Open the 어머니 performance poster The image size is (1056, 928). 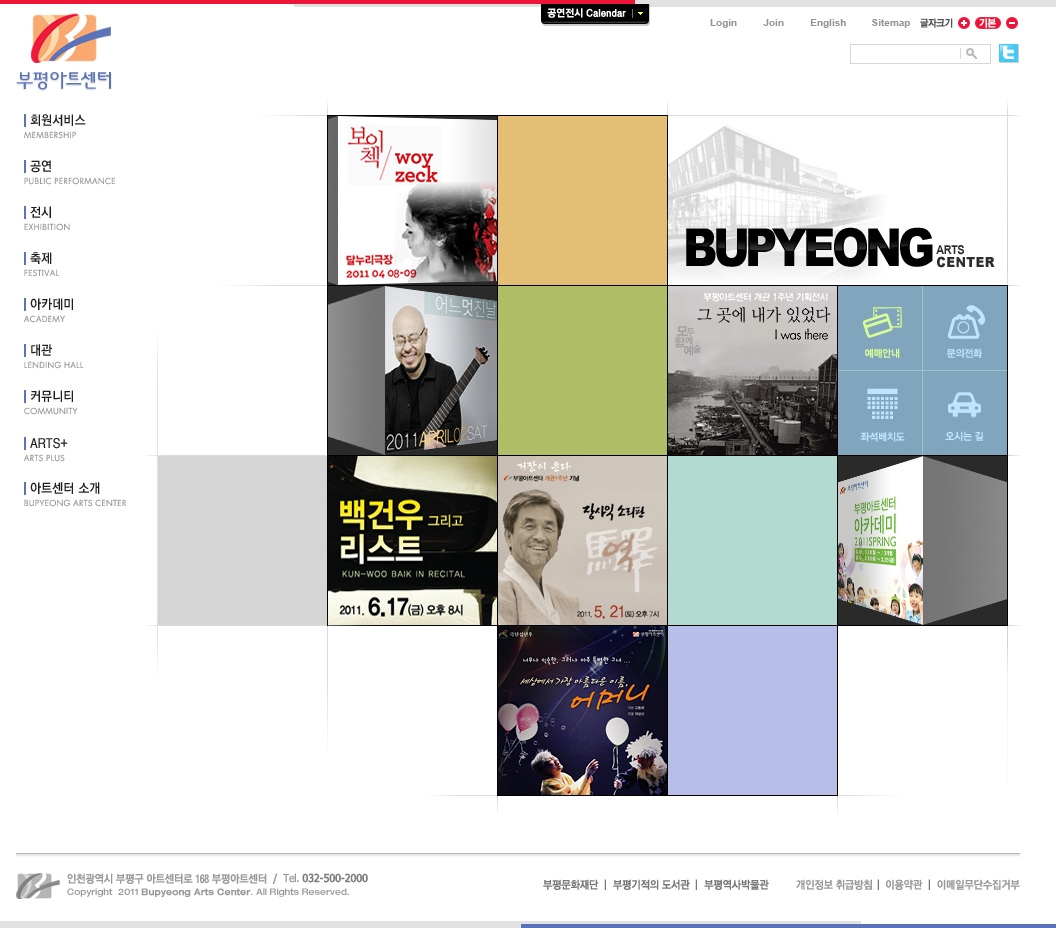point(583,710)
